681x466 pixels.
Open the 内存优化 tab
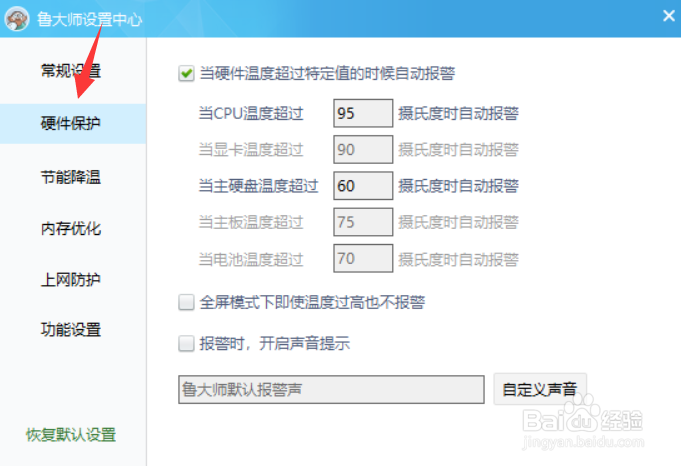(71, 228)
